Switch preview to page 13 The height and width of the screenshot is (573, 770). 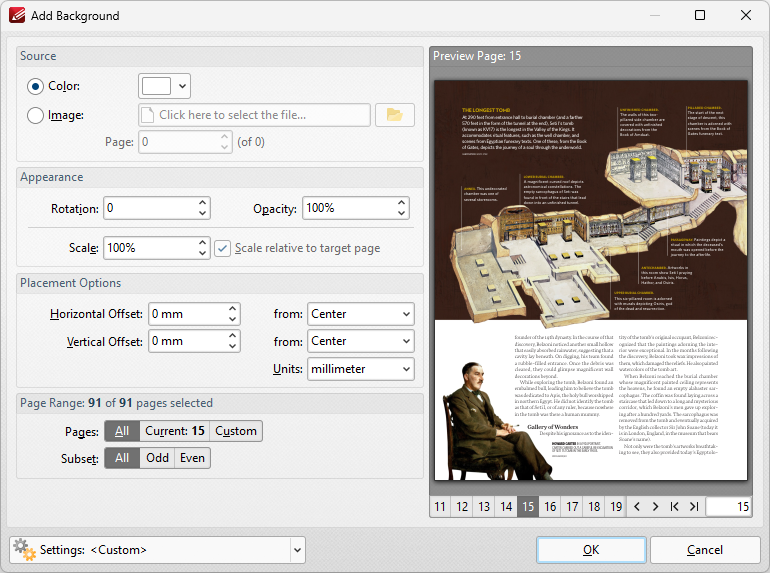[x=484, y=507]
